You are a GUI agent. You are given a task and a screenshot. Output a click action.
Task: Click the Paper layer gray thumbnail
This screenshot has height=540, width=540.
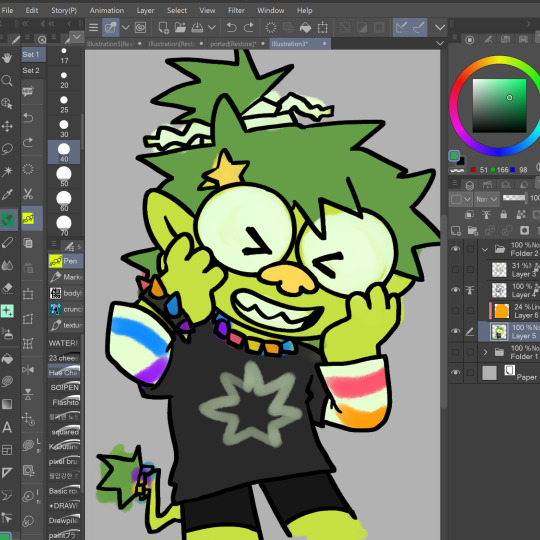(x=489, y=373)
